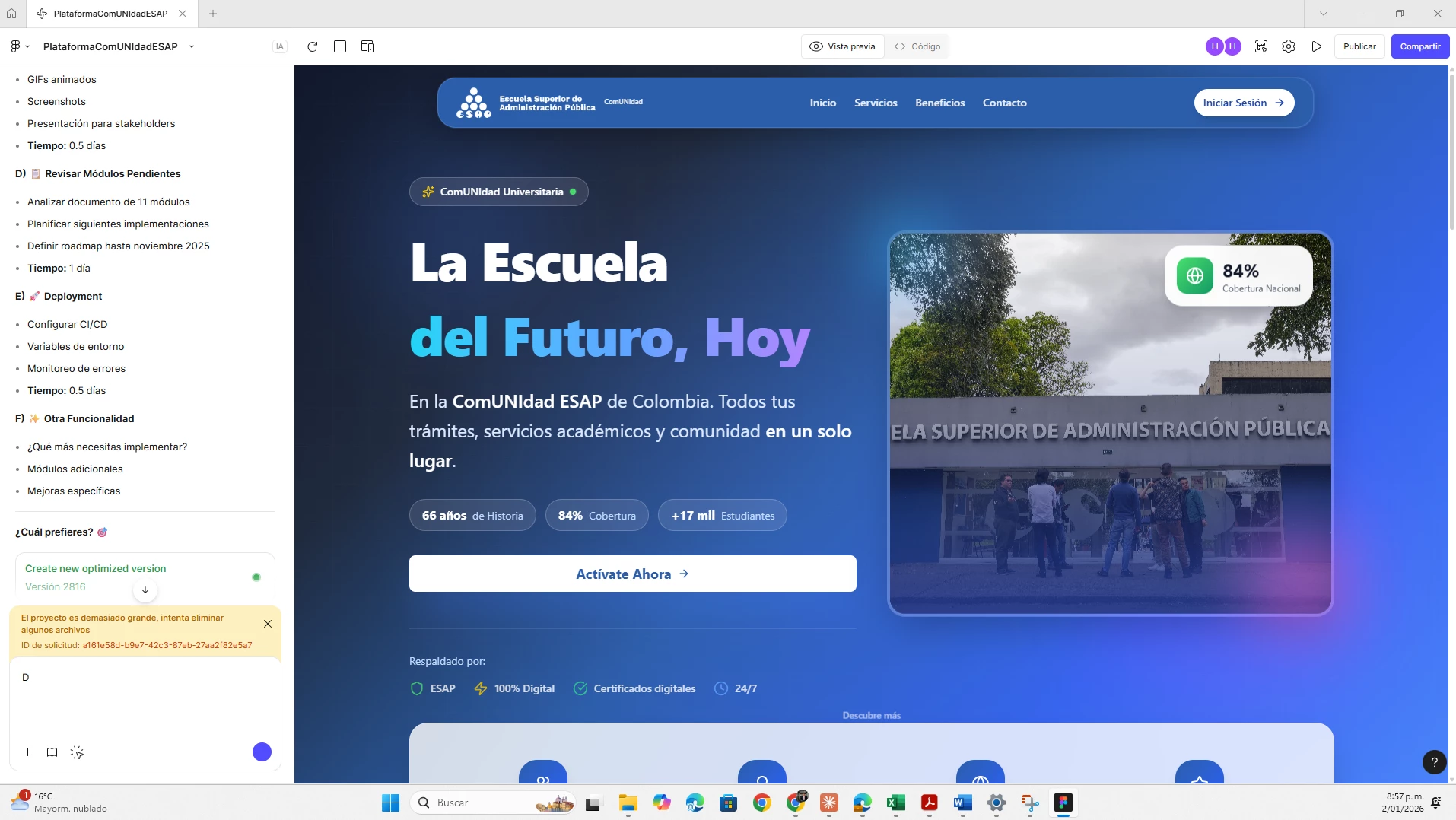Open the book library icon in chat
This screenshot has width=1456, height=820.
pos(52,752)
